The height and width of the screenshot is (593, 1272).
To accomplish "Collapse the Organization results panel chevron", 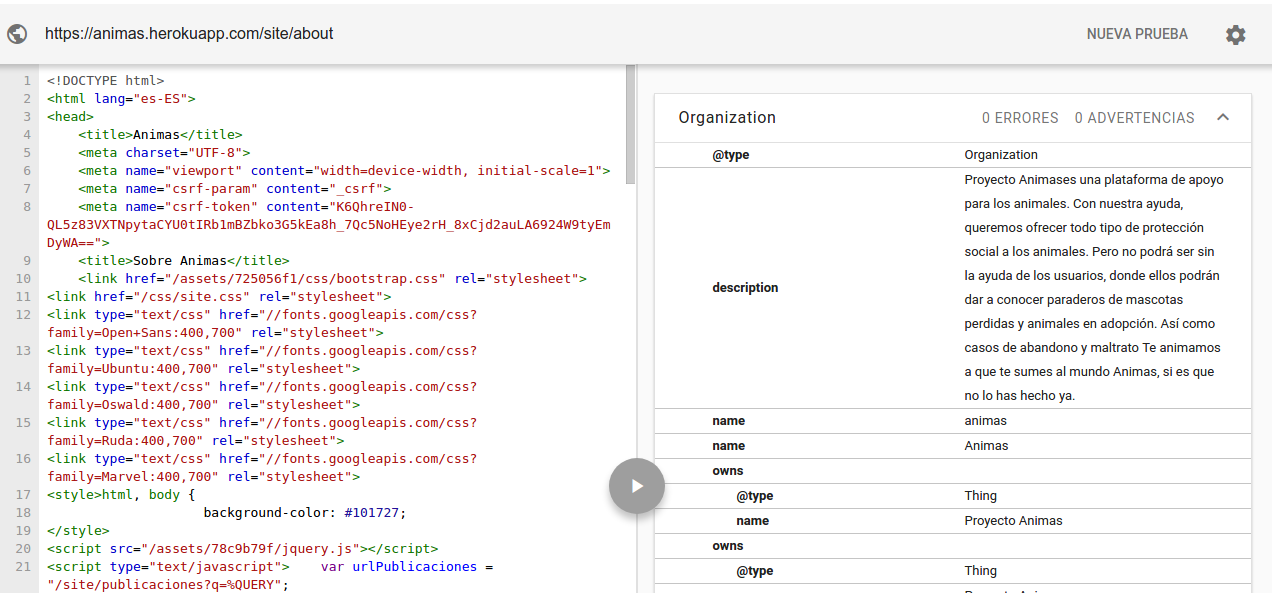I will (1223, 117).
